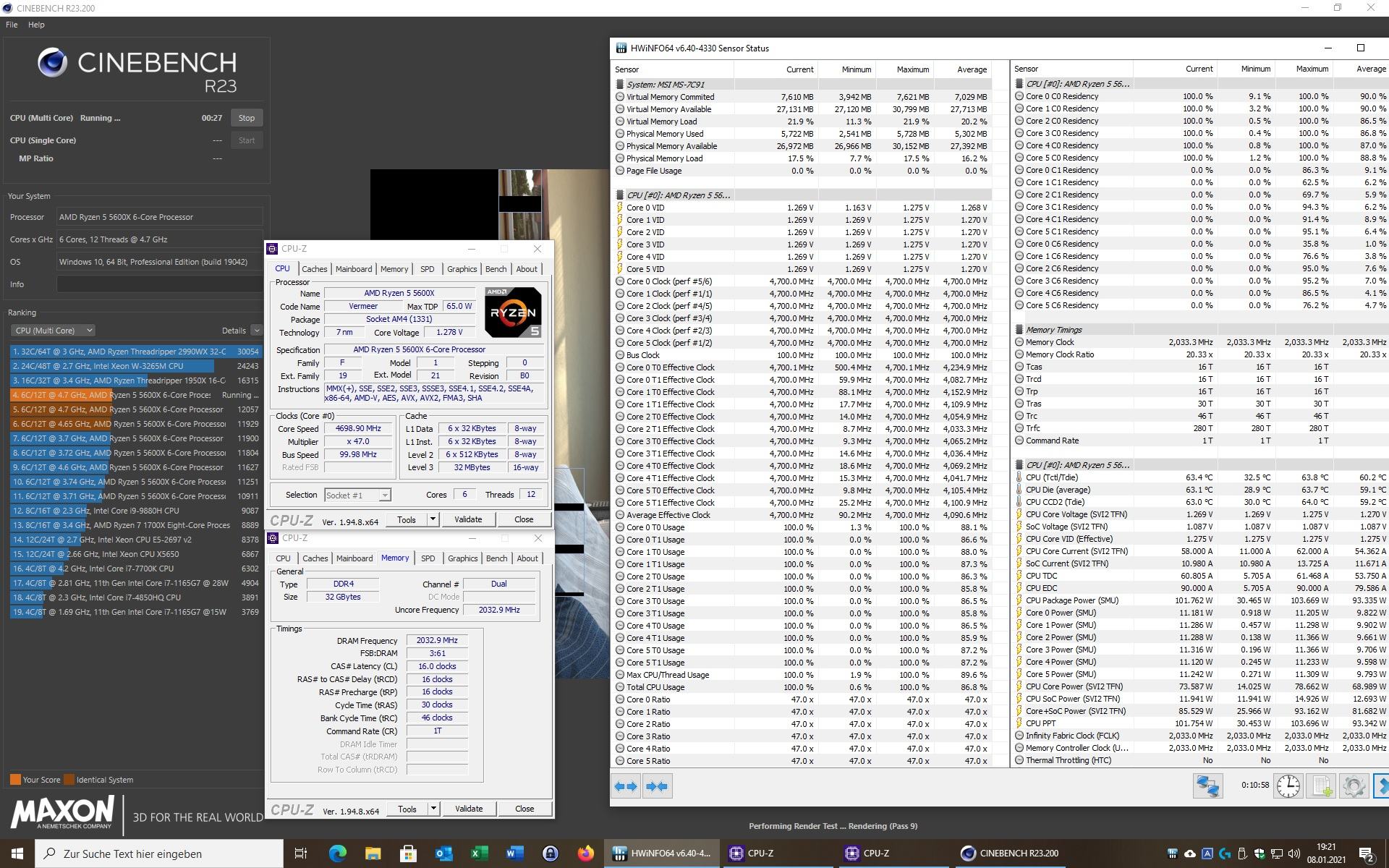Open File Explorer from taskbar

373,854
